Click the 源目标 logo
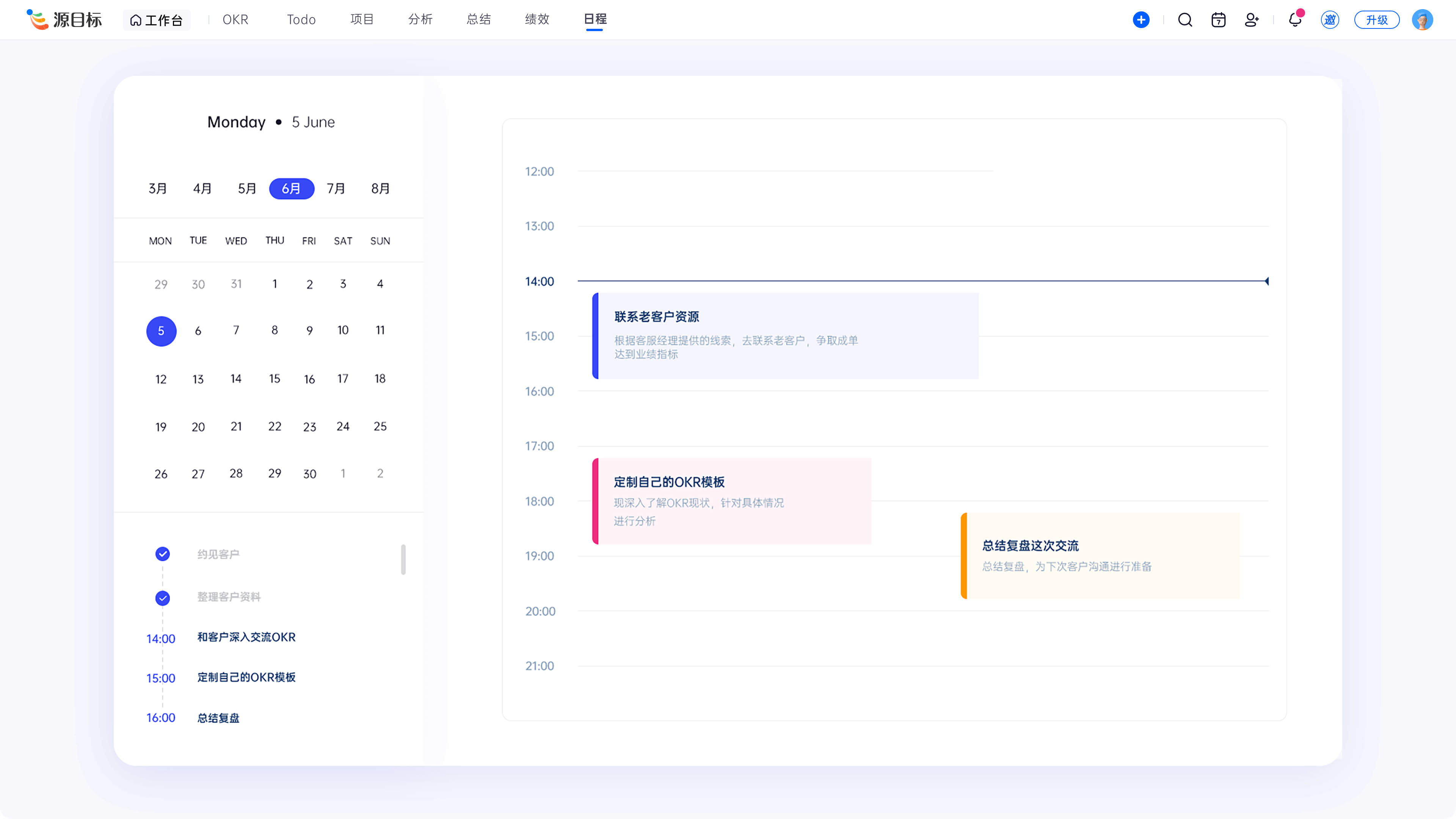1456x819 pixels. tap(64, 20)
